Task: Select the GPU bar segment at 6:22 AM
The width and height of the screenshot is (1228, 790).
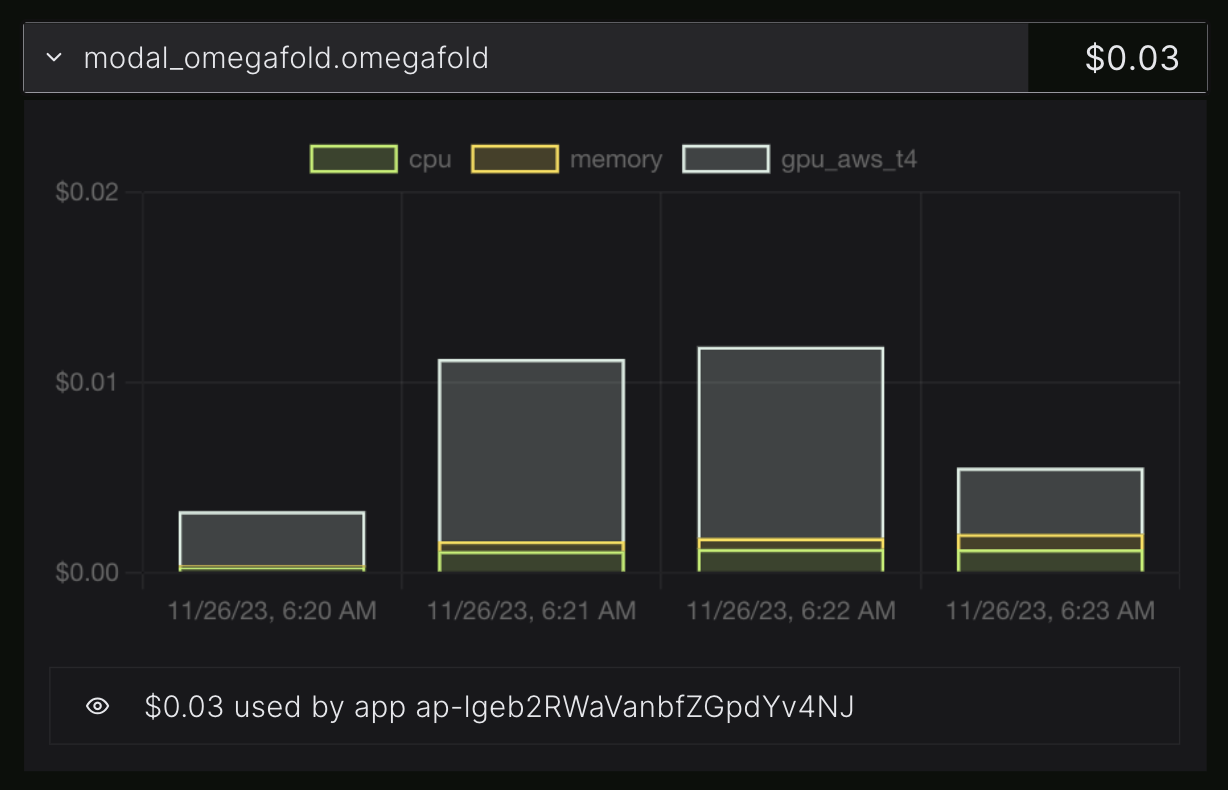Action: coord(790,443)
